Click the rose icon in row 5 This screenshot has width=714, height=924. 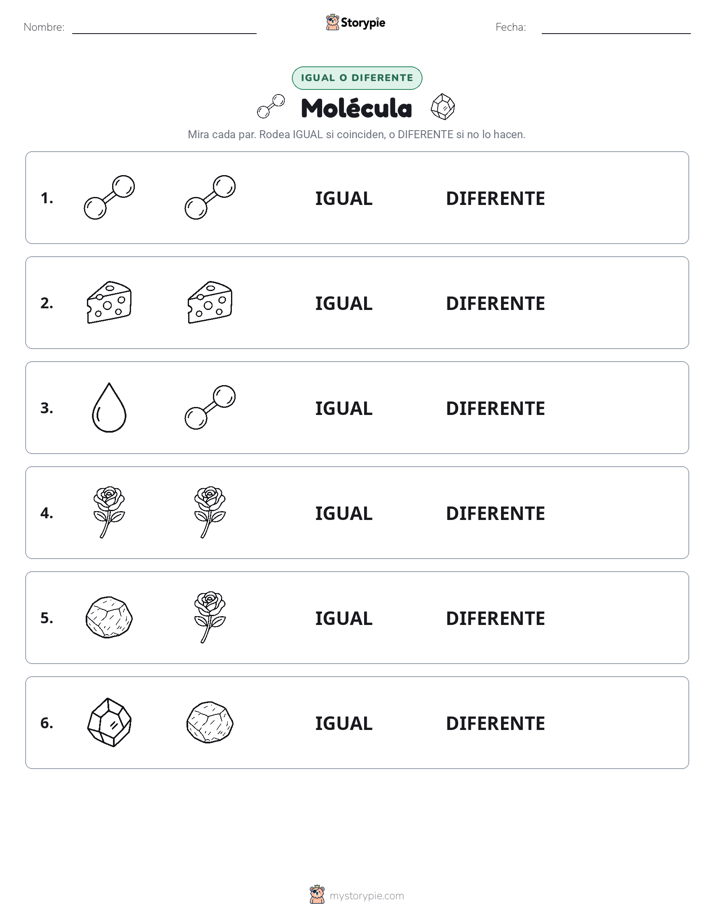[x=210, y=617]
